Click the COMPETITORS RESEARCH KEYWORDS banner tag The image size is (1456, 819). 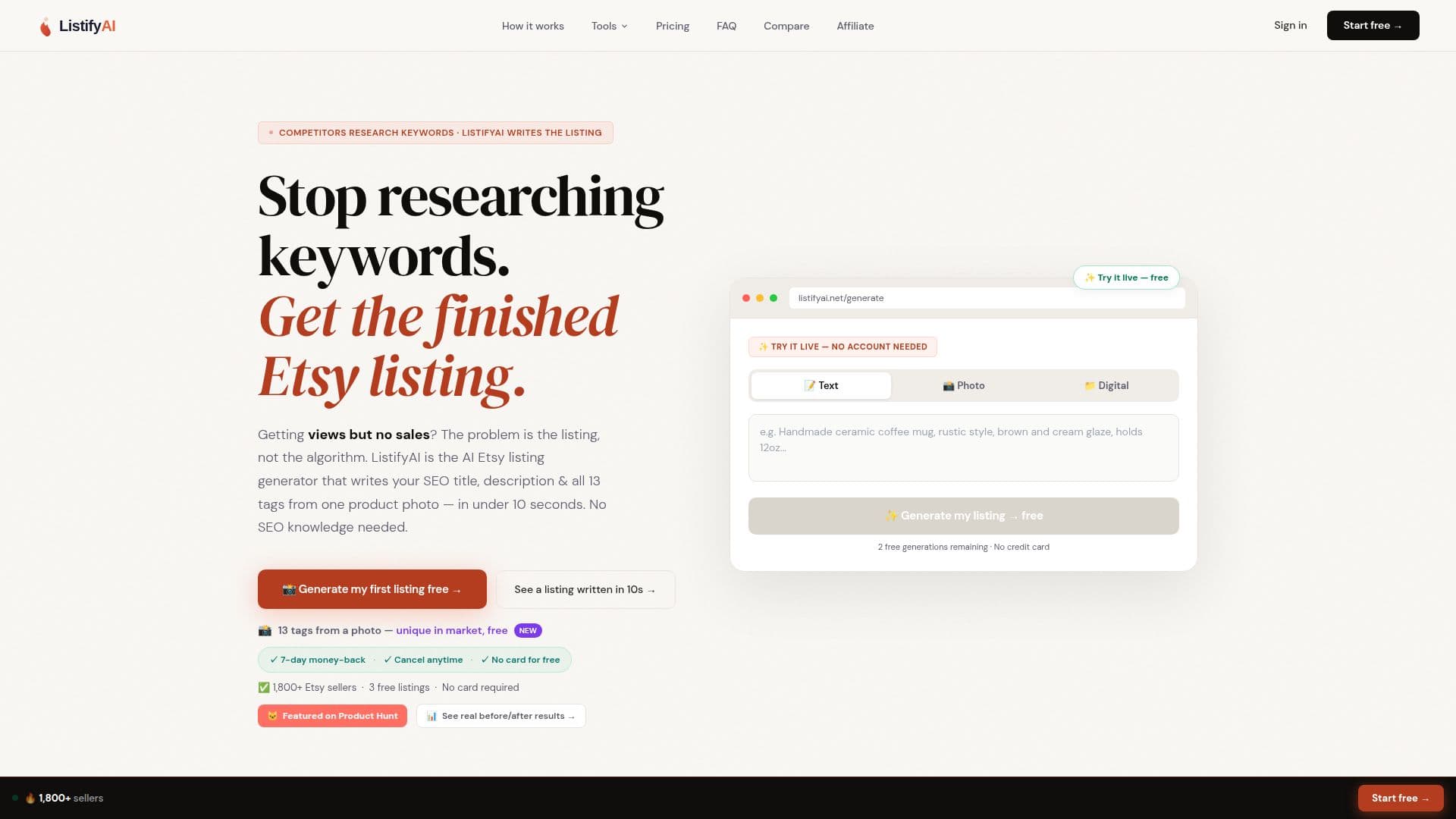click(x=435, y=133)
